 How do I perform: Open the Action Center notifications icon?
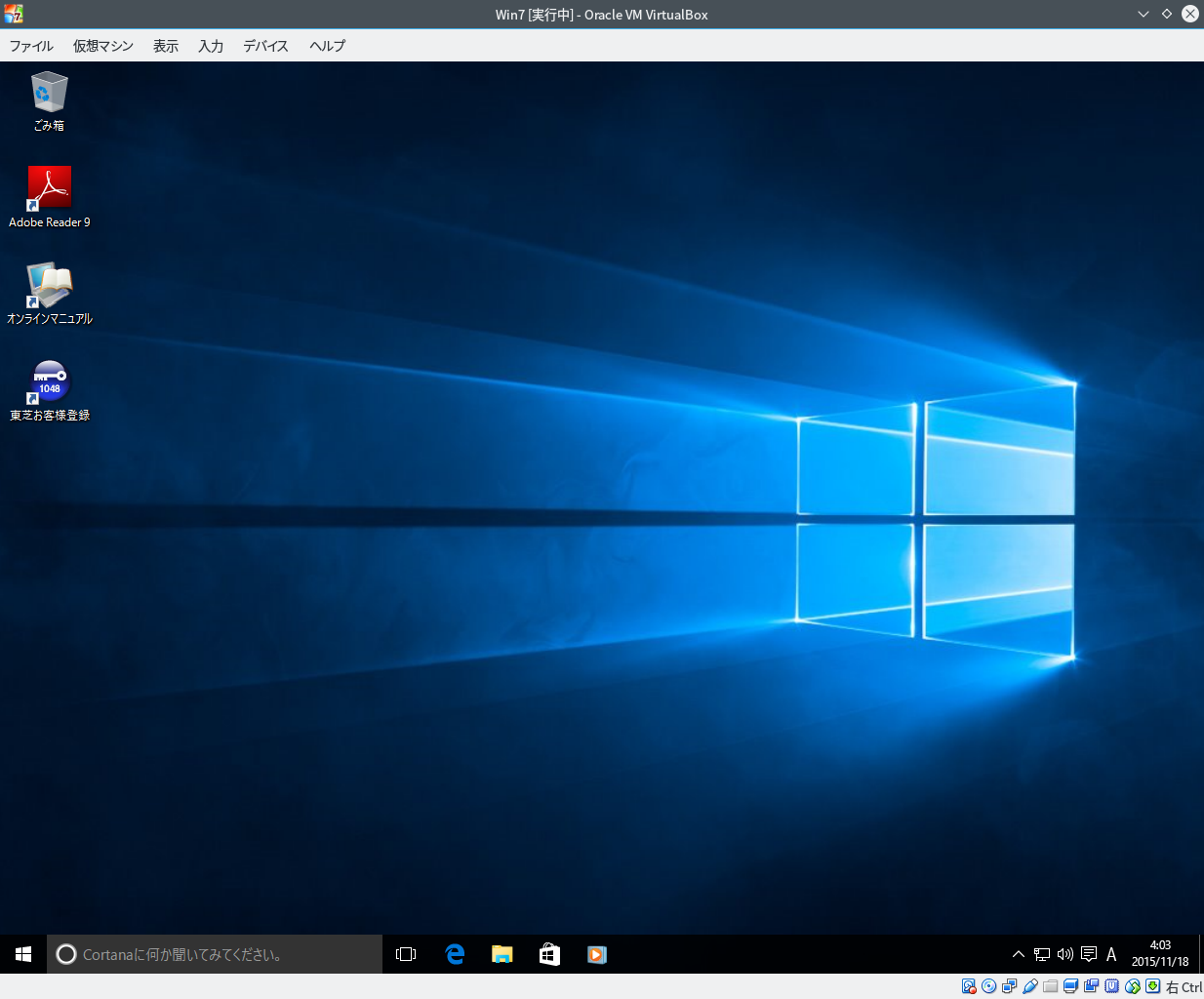(1089, 954)
